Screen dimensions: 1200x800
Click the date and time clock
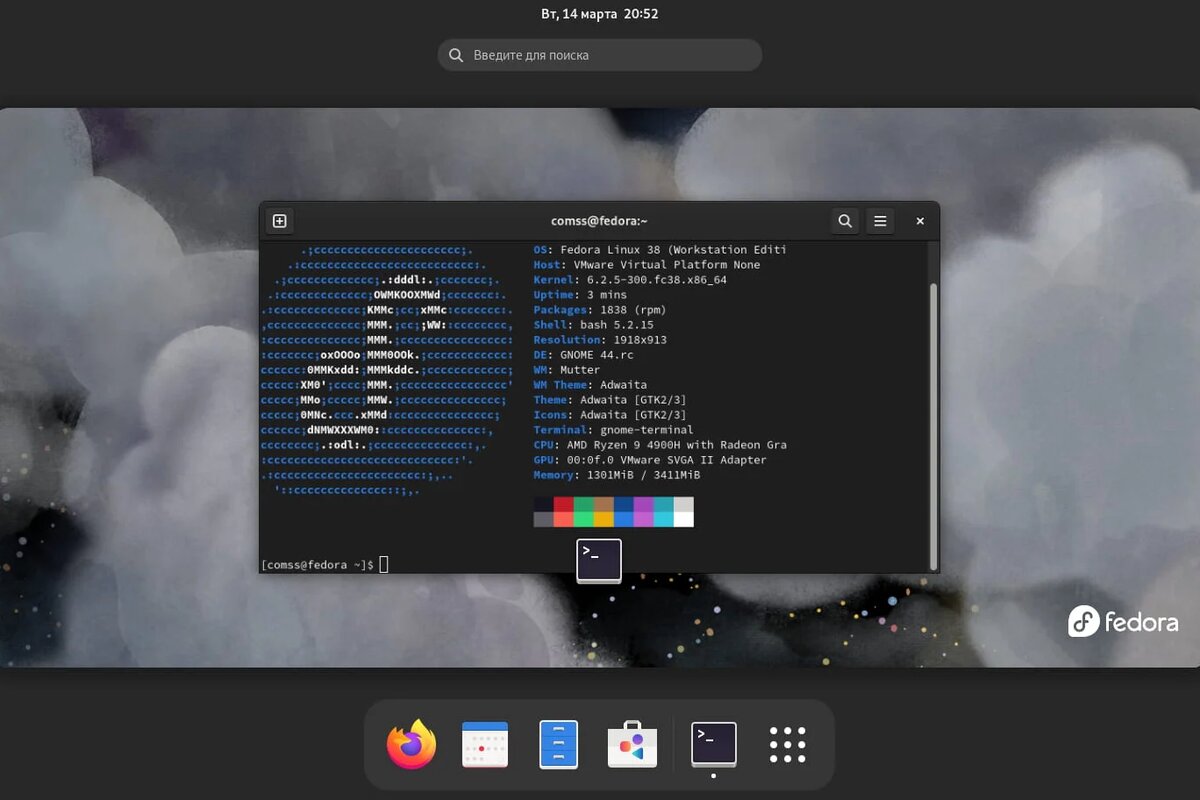click(600, 14)
